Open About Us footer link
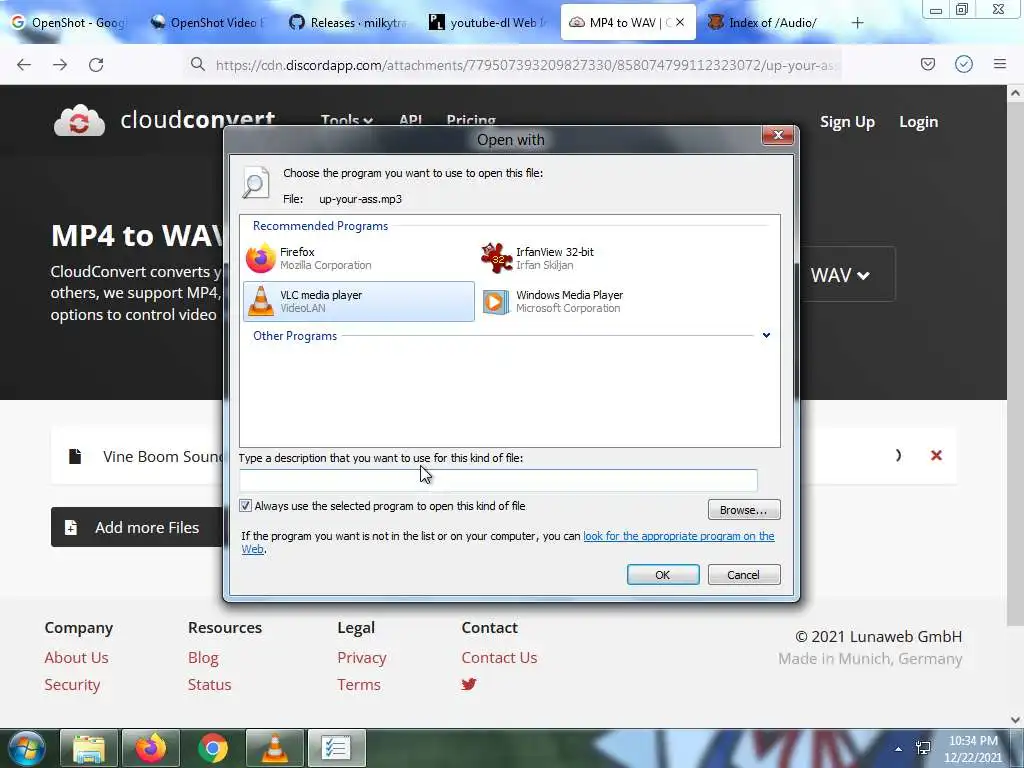 (x=76, y=658)
